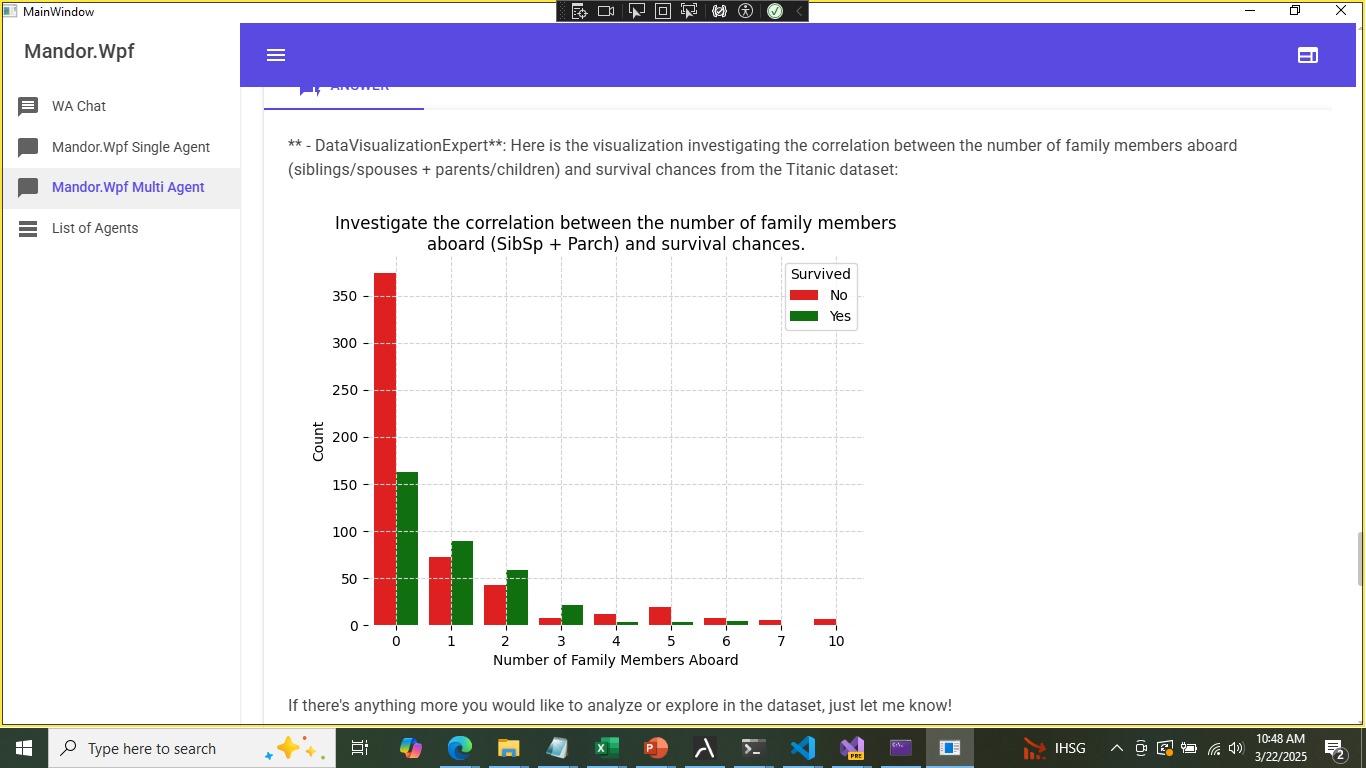Open List of Agents
The image size is (1366, 768).
[x=95, y=228]
